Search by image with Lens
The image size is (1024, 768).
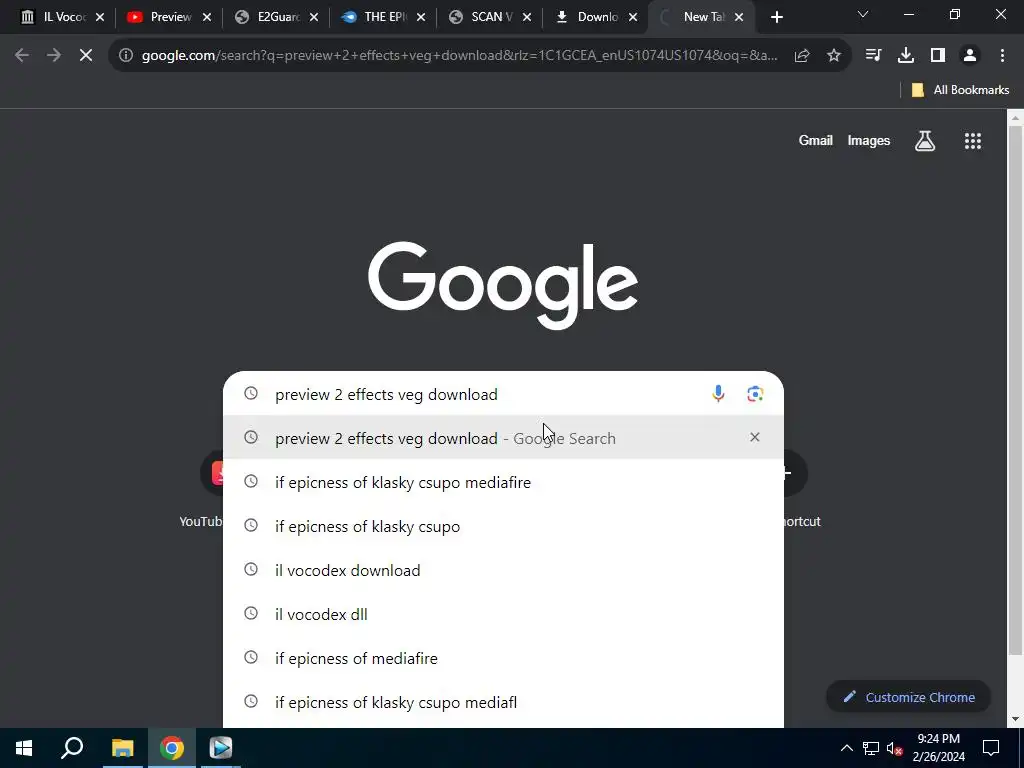coord(755,394)
